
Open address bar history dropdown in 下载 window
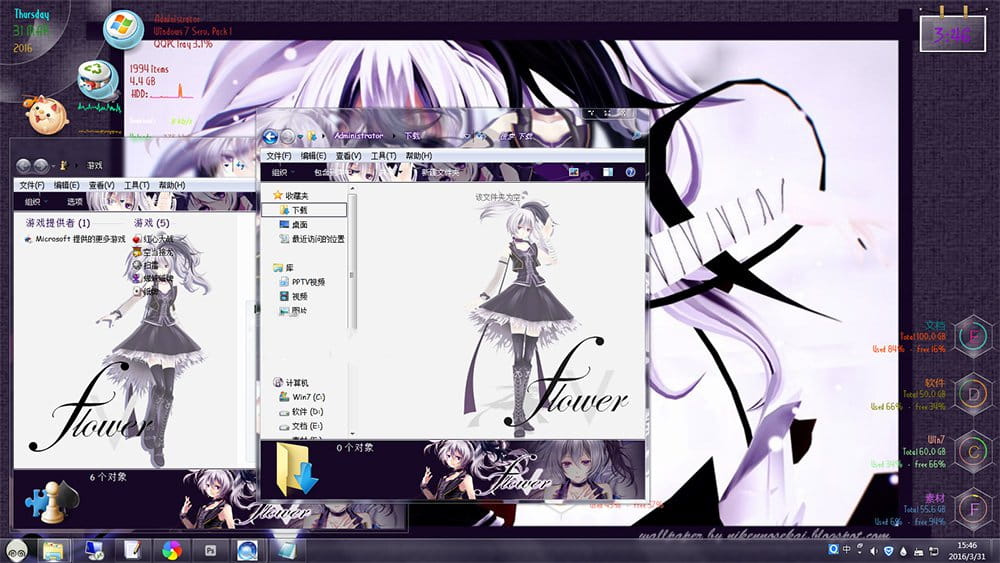pos(467,136)
